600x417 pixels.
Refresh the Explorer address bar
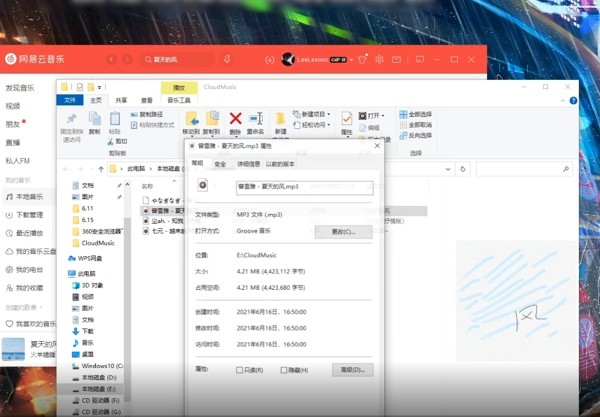click(x=463, y=169)
